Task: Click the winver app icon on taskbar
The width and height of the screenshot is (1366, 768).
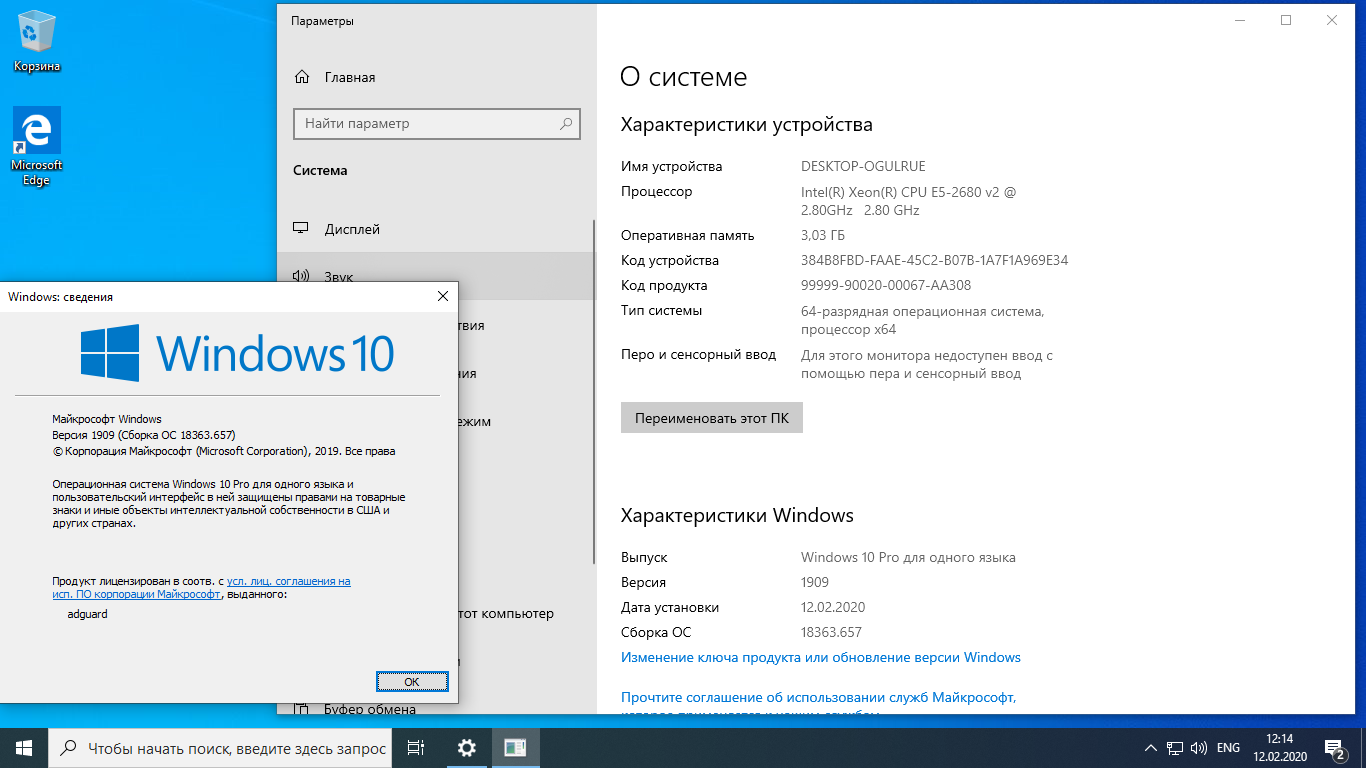Action: coord(515,748)
